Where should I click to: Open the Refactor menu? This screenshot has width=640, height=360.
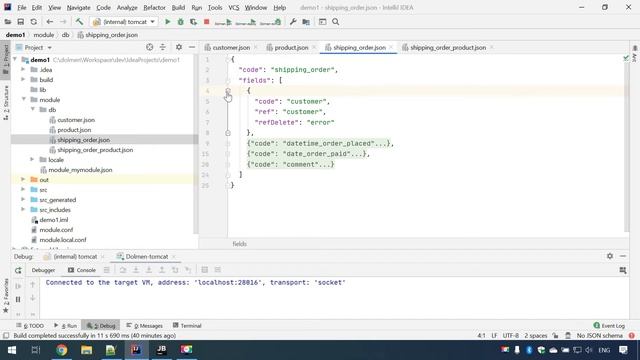click(x=154, y=8)
